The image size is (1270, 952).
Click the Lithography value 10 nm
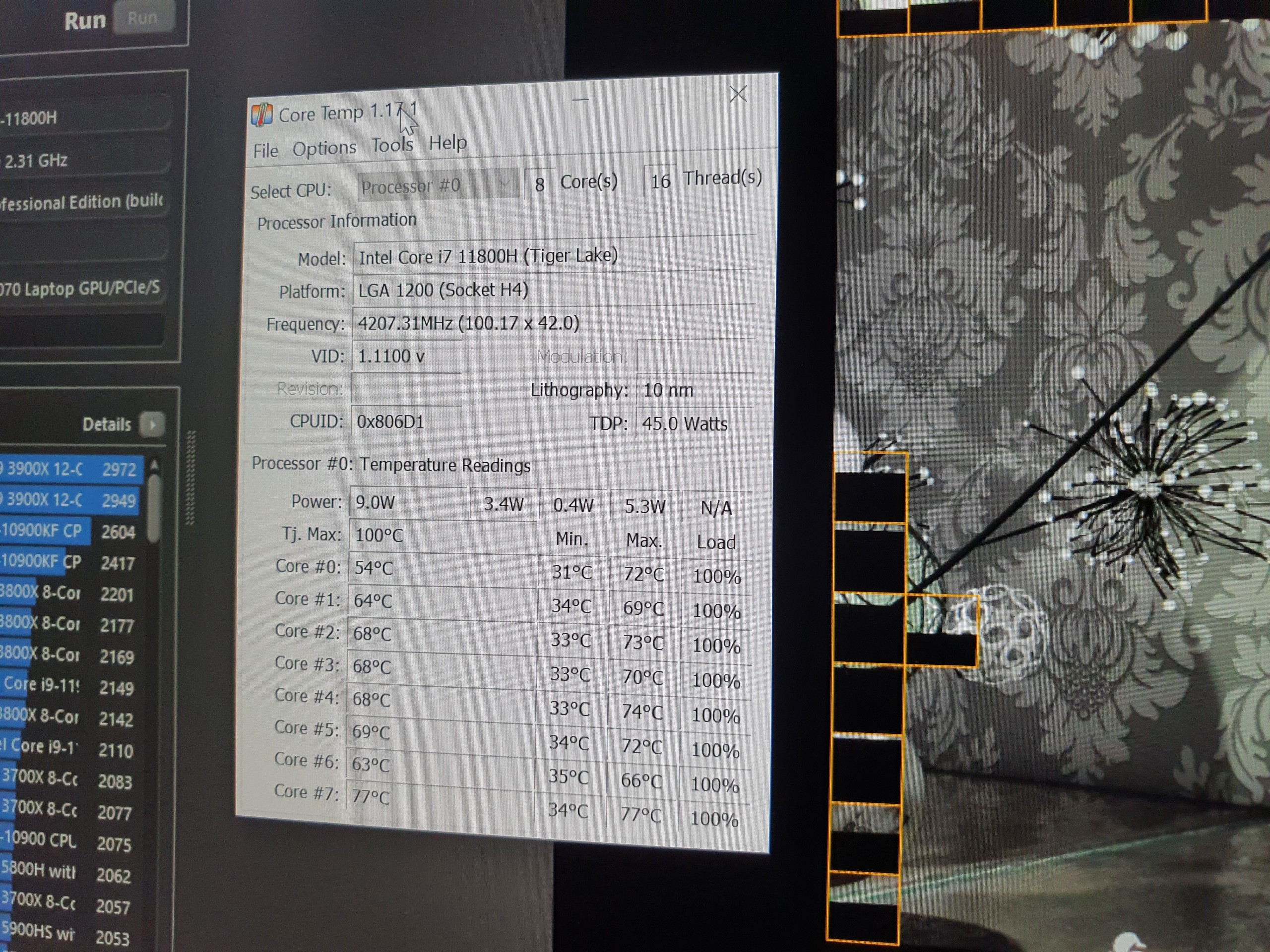696,390
